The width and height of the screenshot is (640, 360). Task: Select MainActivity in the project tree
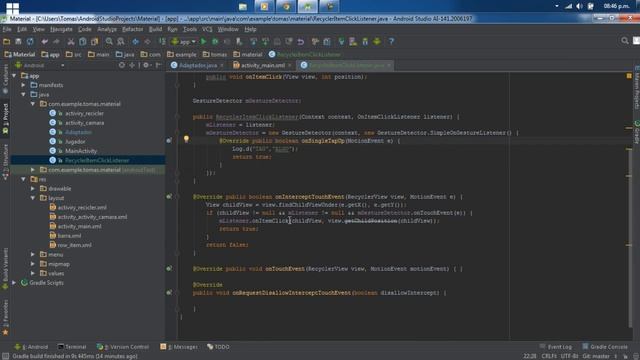pos(81,151)
